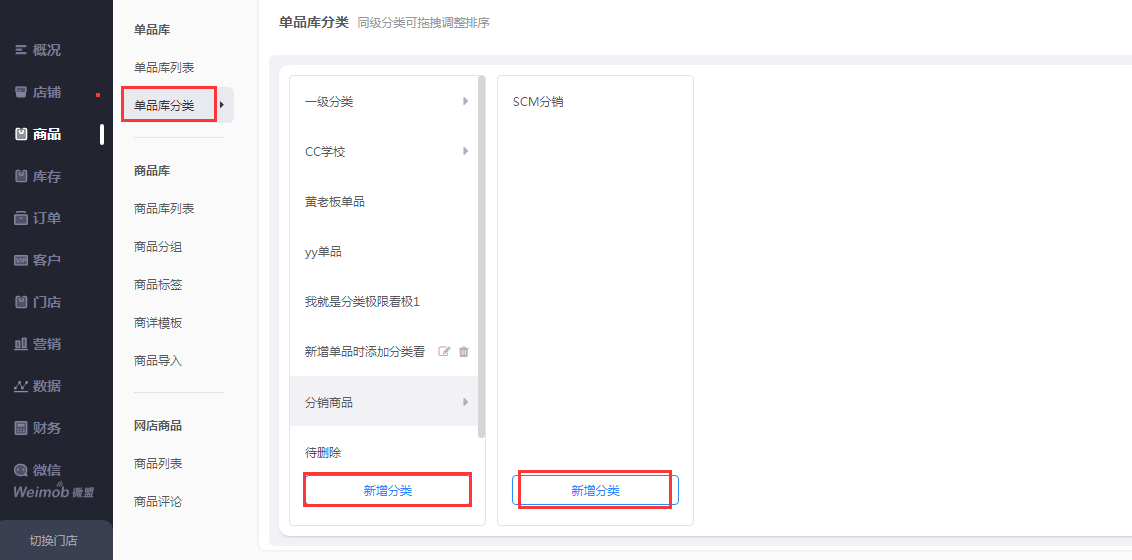Click the 库存 inventory icon
Image resolution: width=1132 pixels, height=560 pixels.
pos(21,176)
